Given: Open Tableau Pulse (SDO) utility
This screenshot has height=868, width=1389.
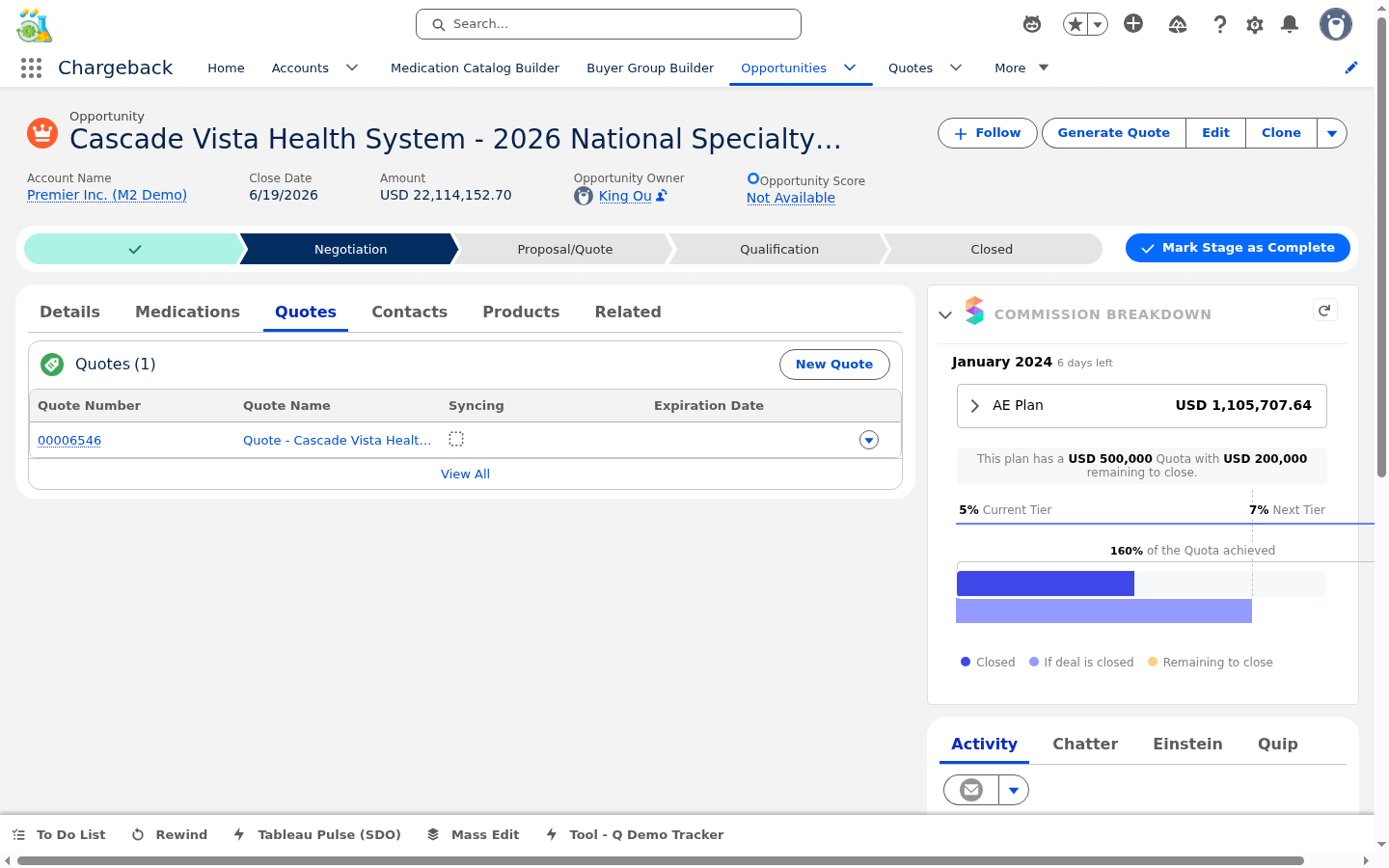Looking at the screenshot, I should tap(317, 834).
